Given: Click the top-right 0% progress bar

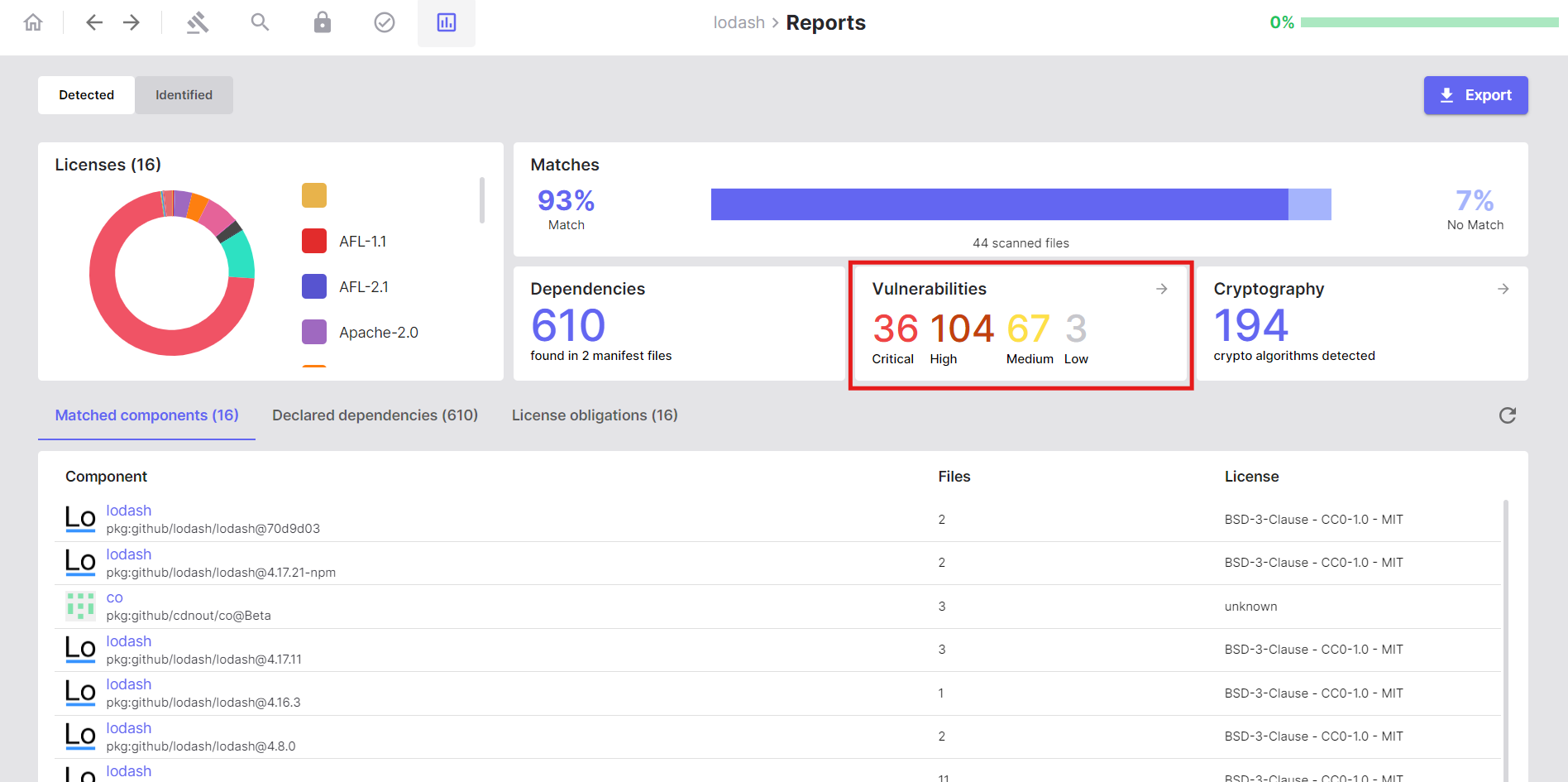Looking at the screenshot, I should (1429, 22).
